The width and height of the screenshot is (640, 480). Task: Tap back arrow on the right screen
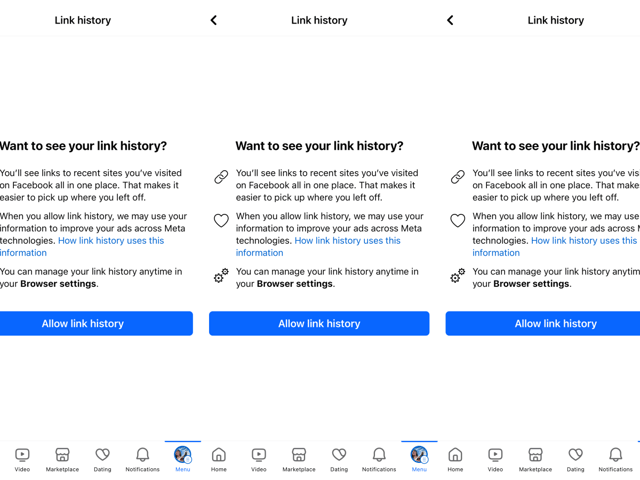[450, 20]
